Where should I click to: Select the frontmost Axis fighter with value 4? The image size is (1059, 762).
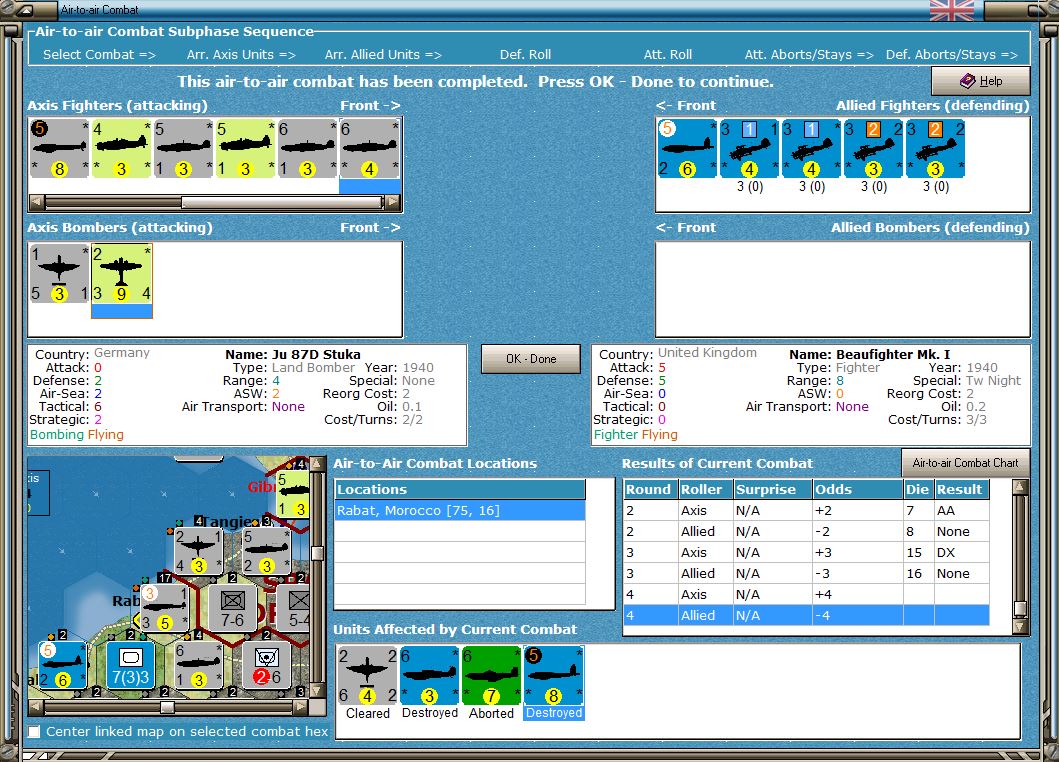coord(370,148)
